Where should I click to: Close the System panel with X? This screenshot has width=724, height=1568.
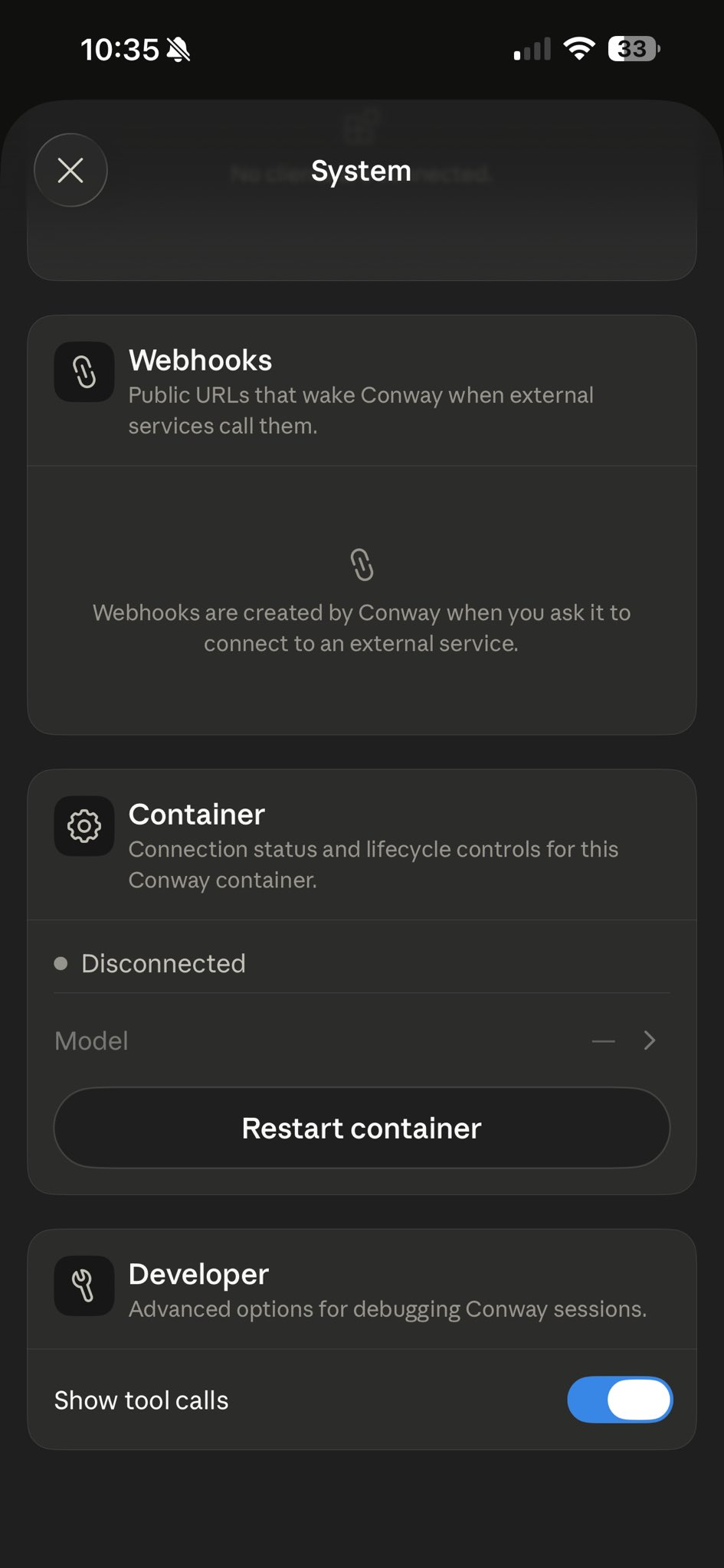coord(70,170)
